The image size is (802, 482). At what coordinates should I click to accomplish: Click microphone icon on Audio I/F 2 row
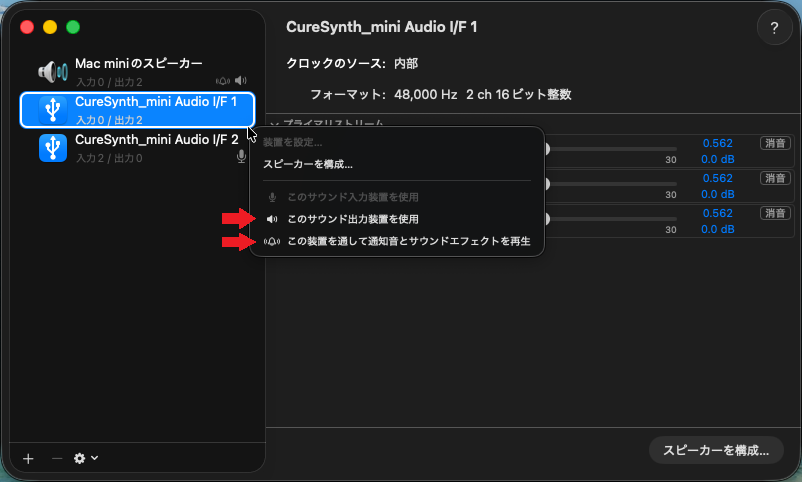pyautogui.click(x=241, y=157)
